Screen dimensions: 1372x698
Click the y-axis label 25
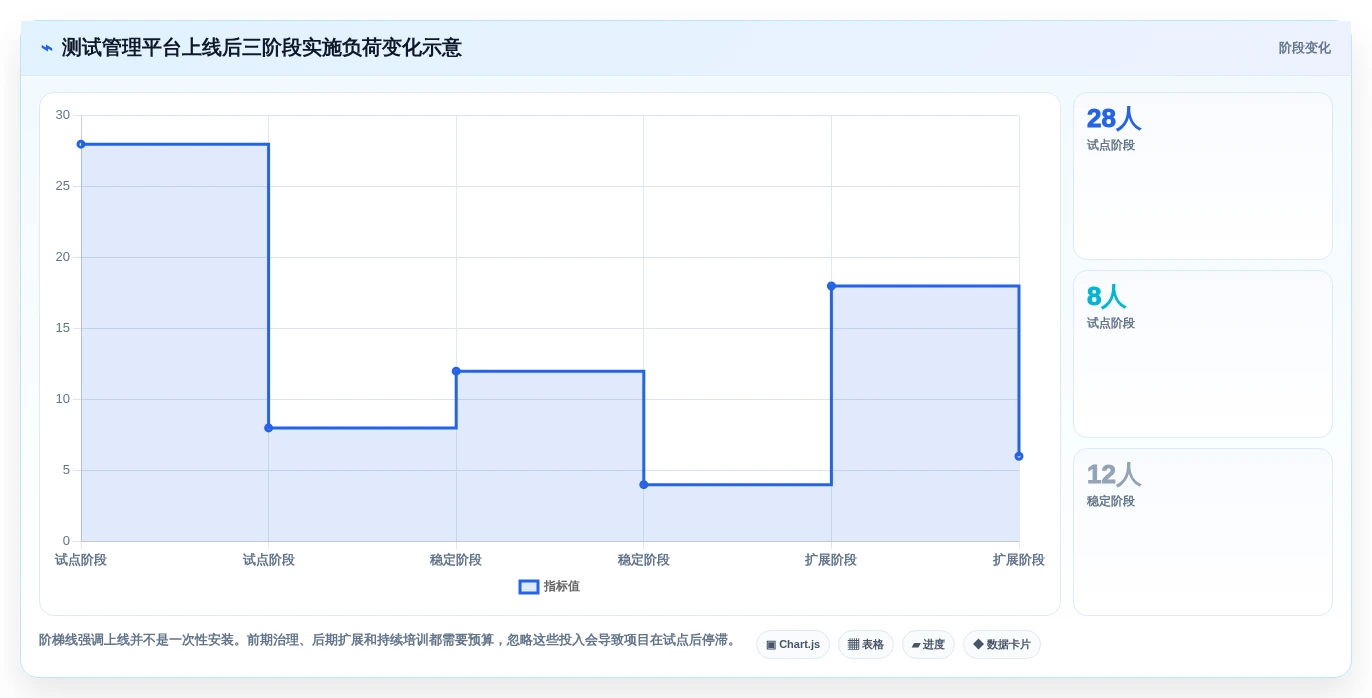[x=63, y=186]
